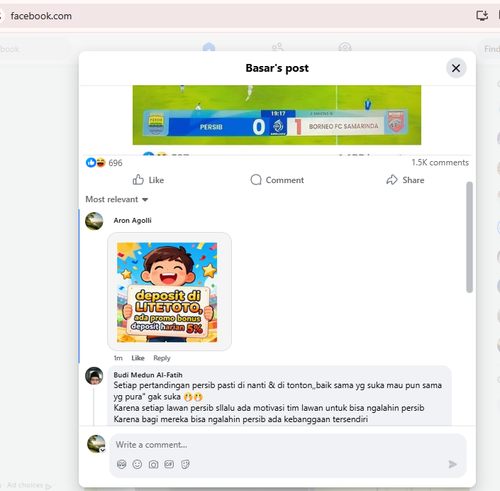The height and width of the screenshot is (491, 500).
Task: Click the install app icon in the address bar
Action: (482, 15)
